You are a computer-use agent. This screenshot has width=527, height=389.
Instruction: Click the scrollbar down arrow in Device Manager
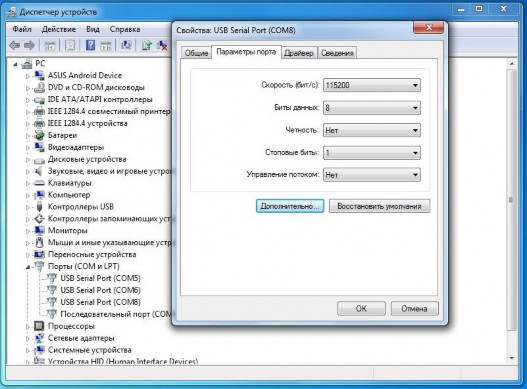point(511,358)
